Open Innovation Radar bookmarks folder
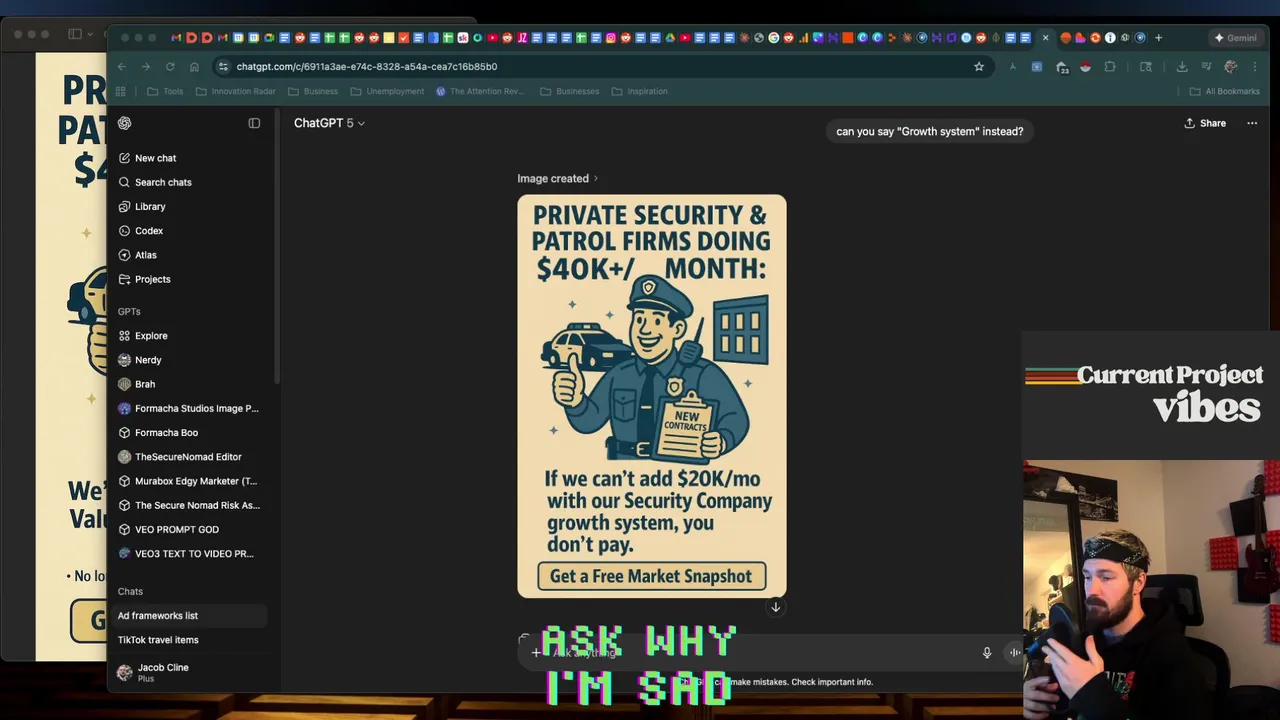This screenshot has height=720, width=1280. [x=236, y=91]
